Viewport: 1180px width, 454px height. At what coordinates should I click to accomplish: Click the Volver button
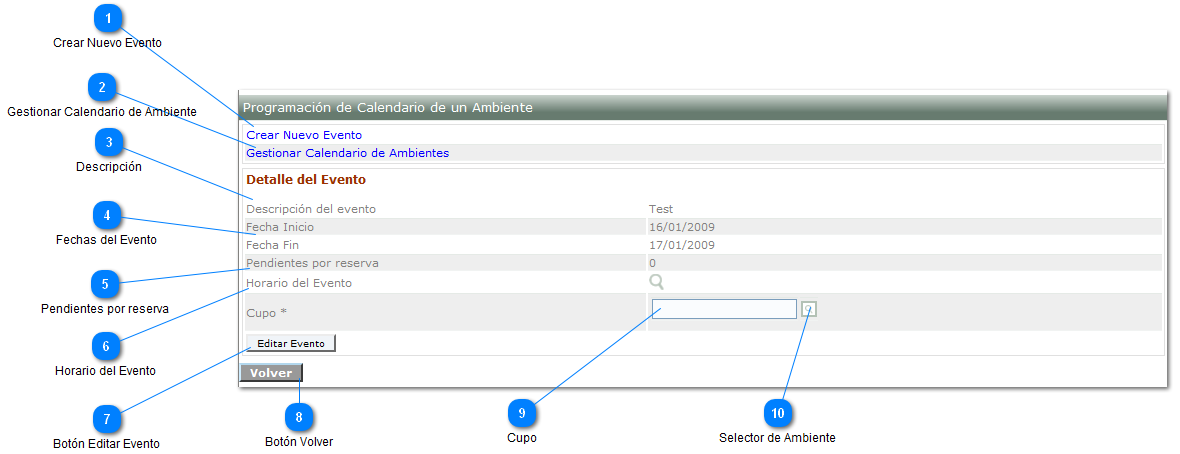271,373
